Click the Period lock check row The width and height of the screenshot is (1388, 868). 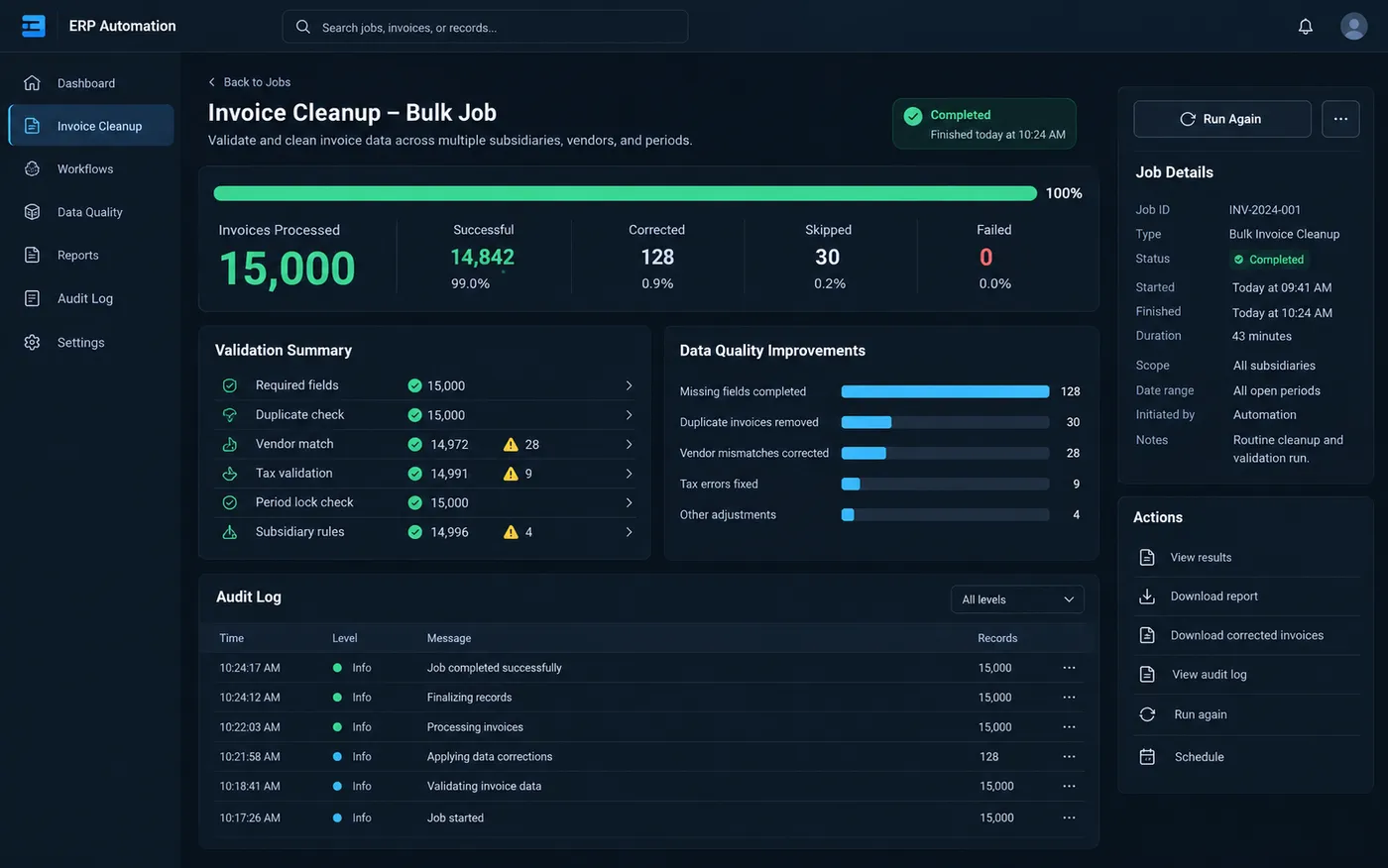point(424,502)
